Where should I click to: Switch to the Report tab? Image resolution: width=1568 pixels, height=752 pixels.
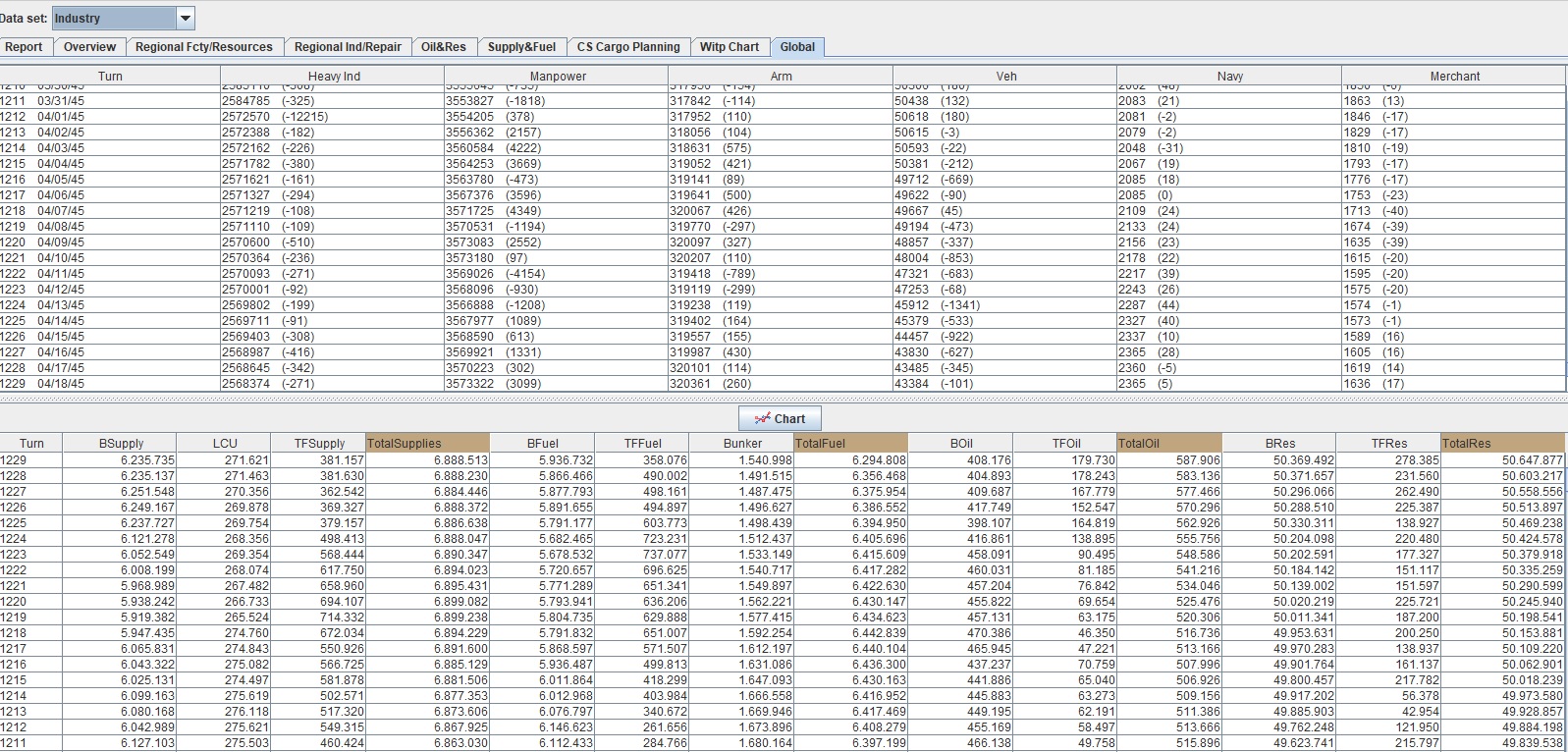tap(24, 47)
